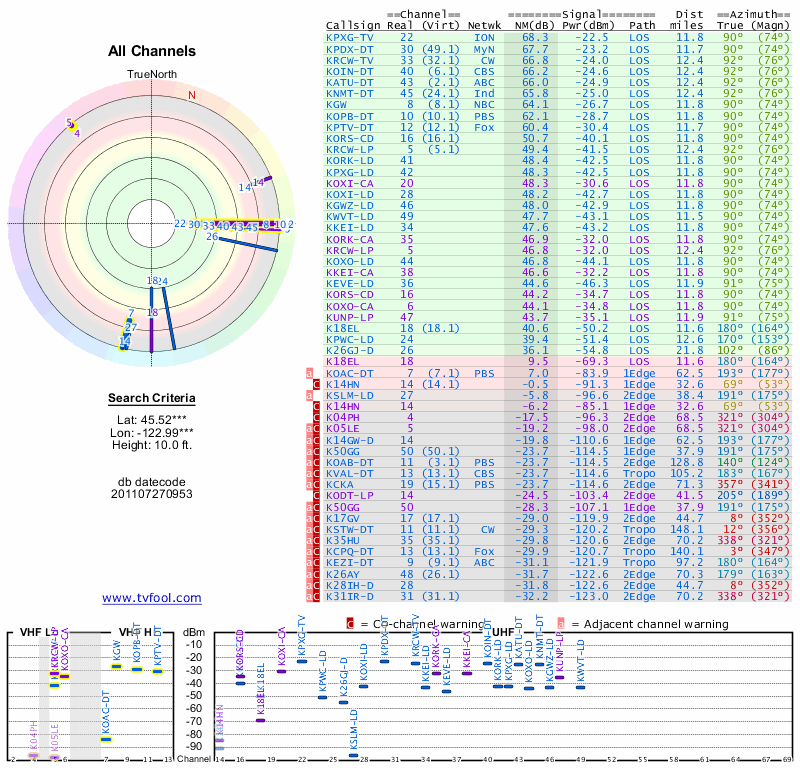Select the KGW callsign in the table

click(x=336, y=105)
